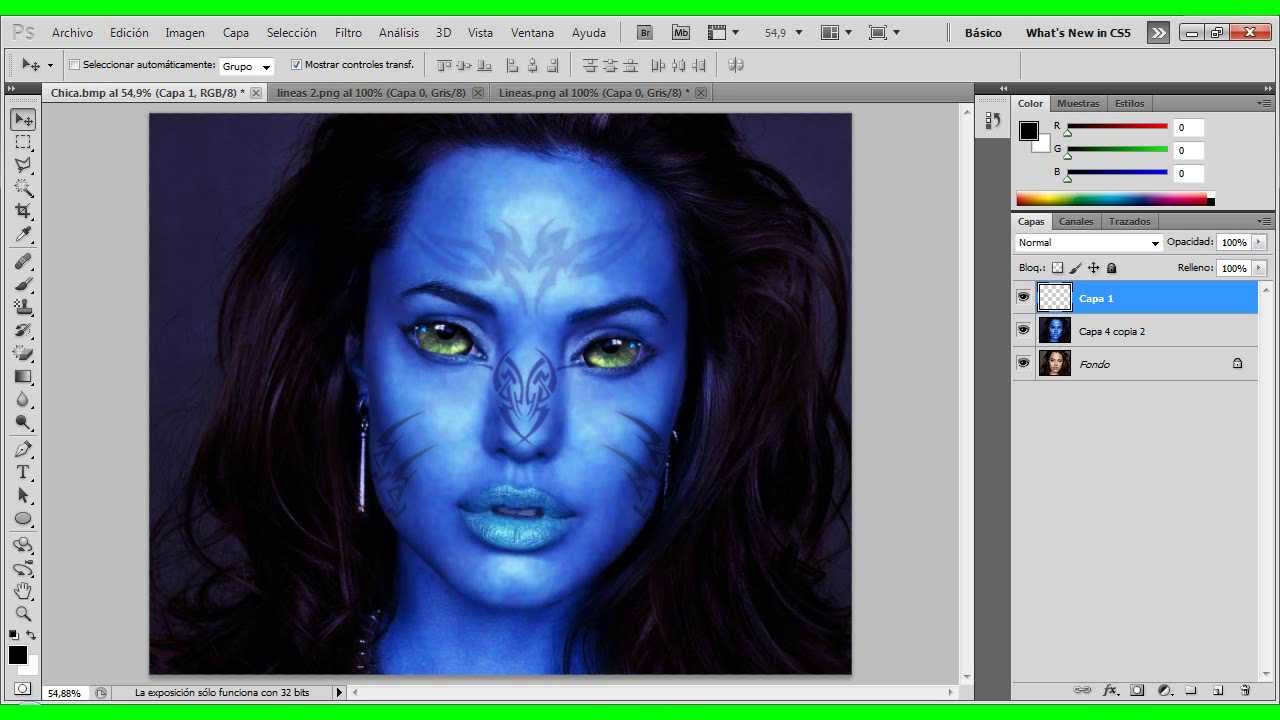Screen dimensions: 1280x720
Task: Select the Dodge tool
Action: pos(23,423)
